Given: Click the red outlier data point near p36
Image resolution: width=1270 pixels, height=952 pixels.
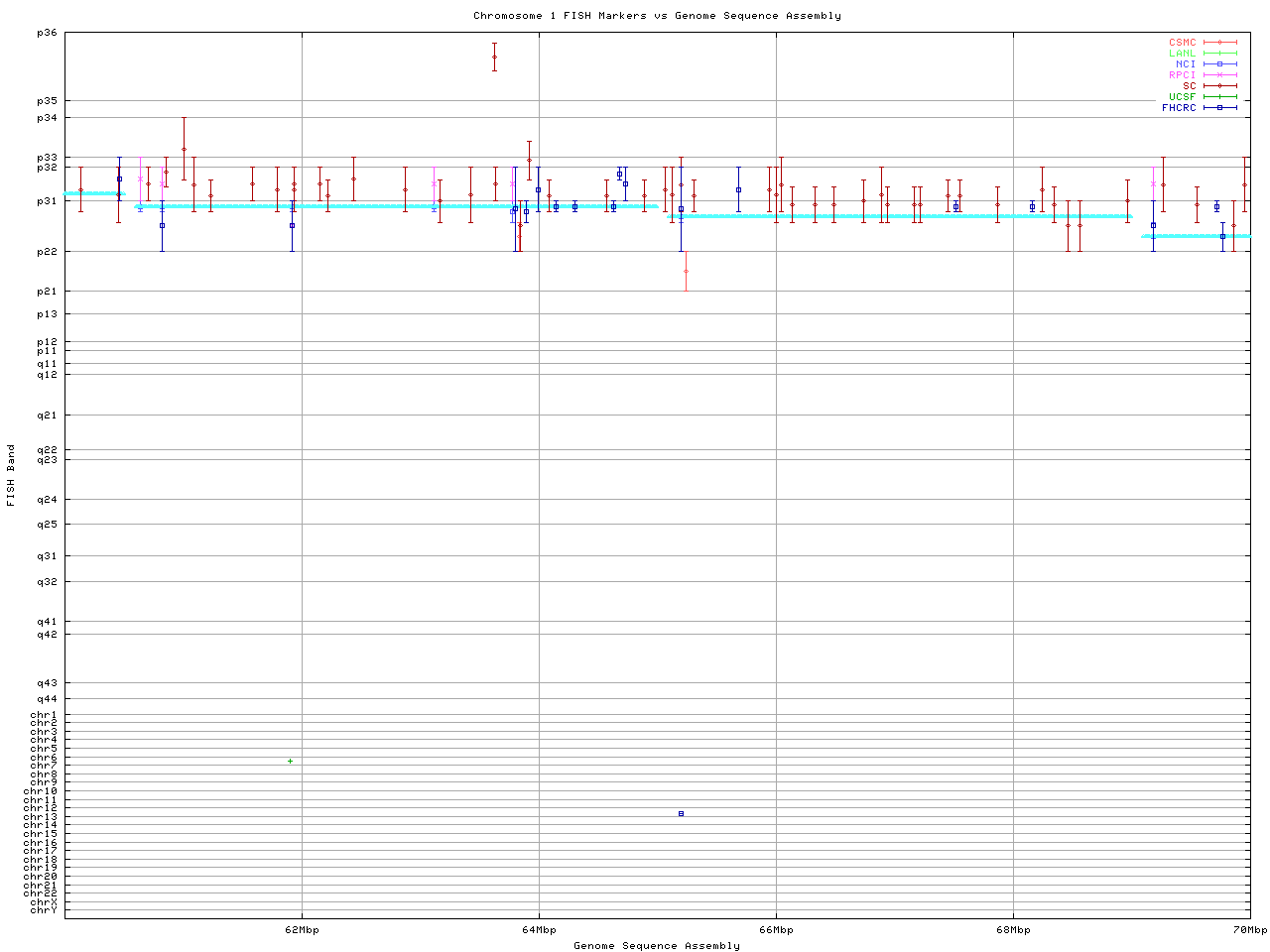Looking at the screenshot, I should [494, 57].
